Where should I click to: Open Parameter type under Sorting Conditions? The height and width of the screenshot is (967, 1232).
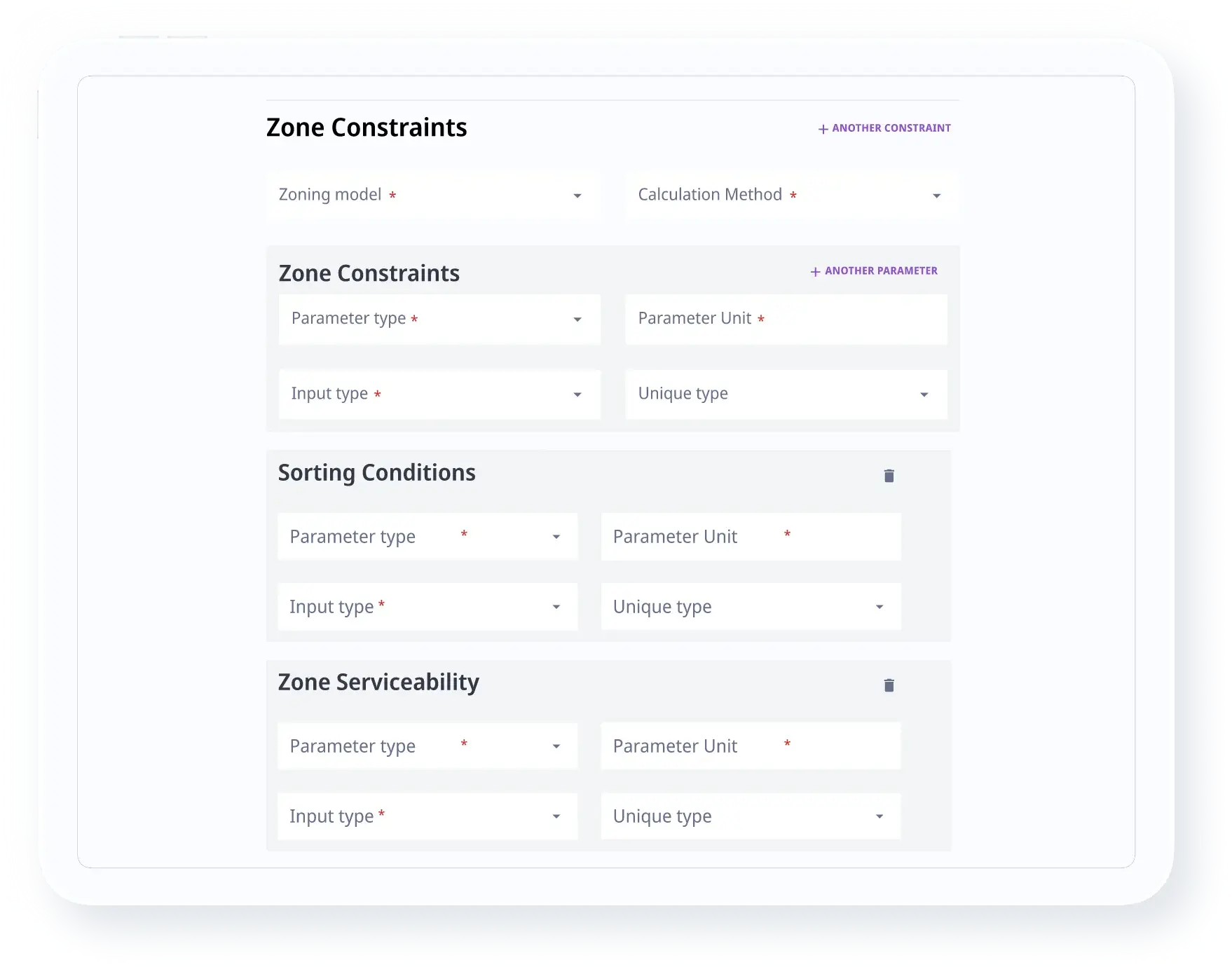pyautogui.click(x=427, y=537)
